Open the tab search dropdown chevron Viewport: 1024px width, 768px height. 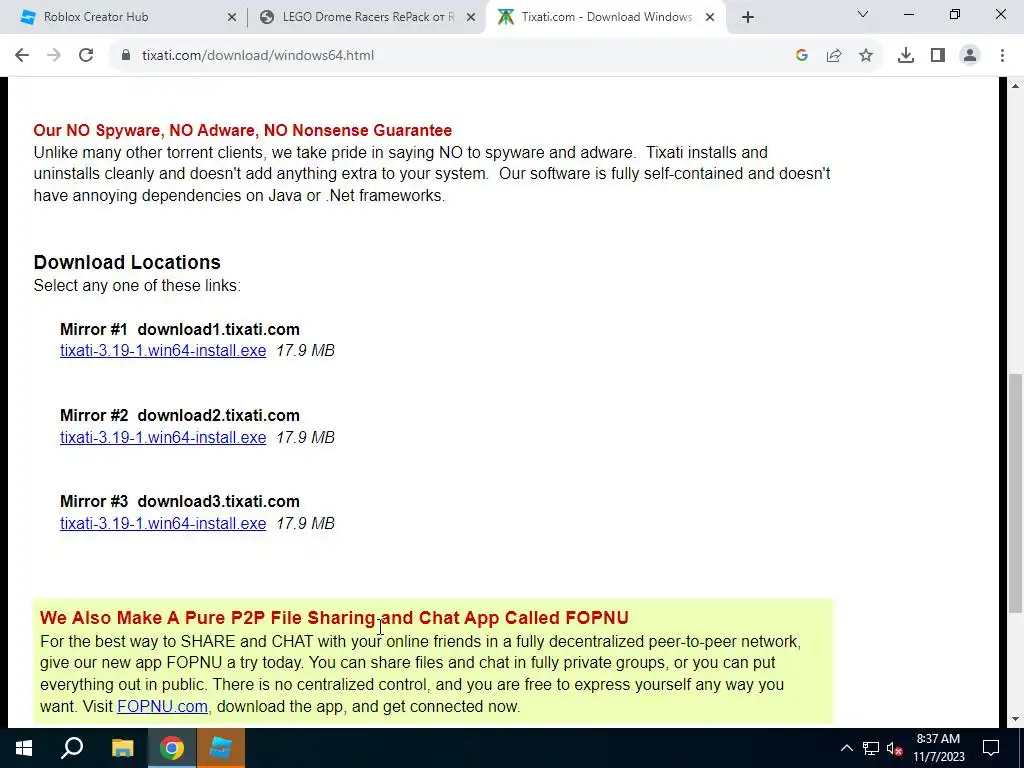click(x=863, y=14)
